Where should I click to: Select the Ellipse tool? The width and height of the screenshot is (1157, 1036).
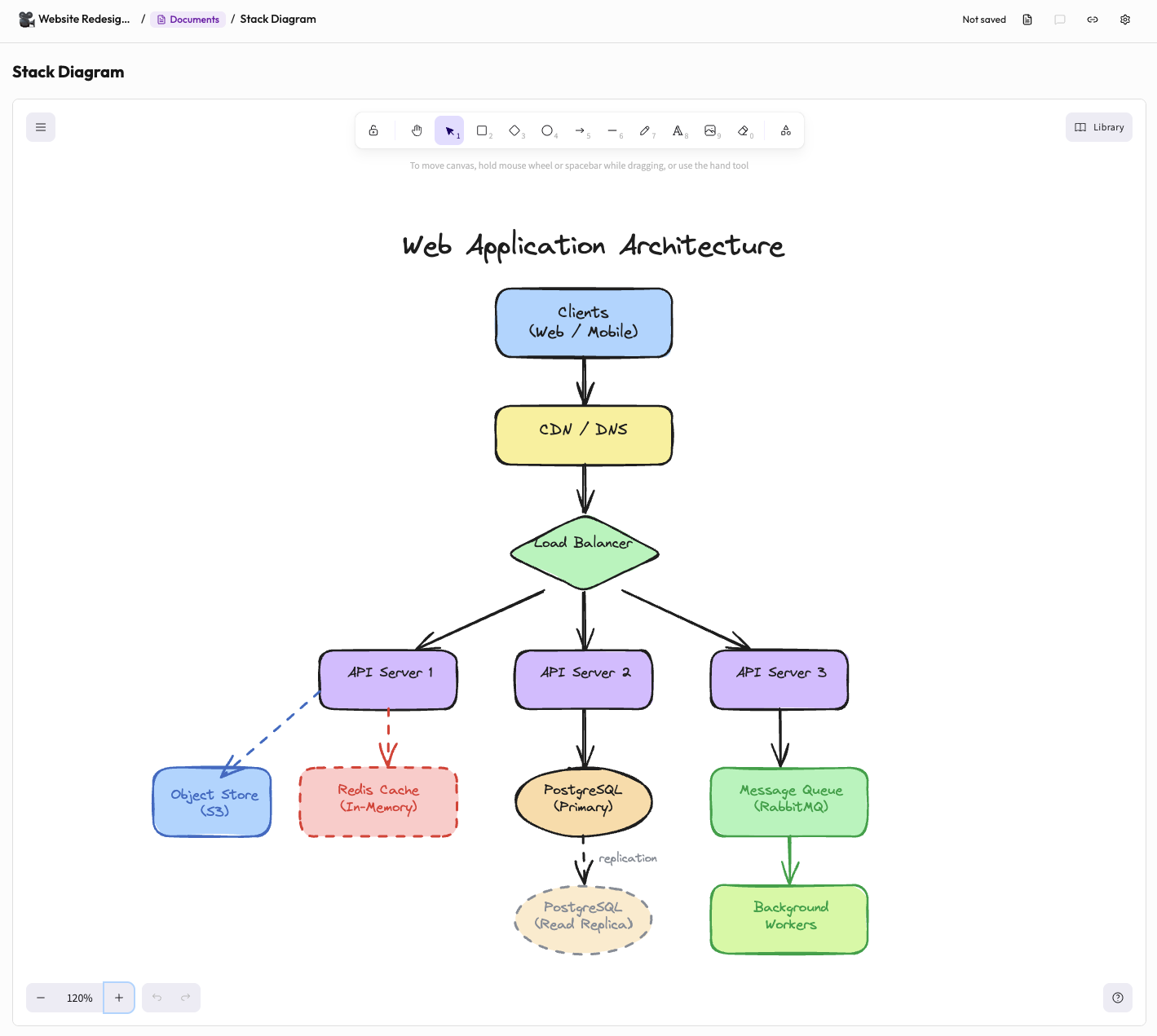pos(548,130)
